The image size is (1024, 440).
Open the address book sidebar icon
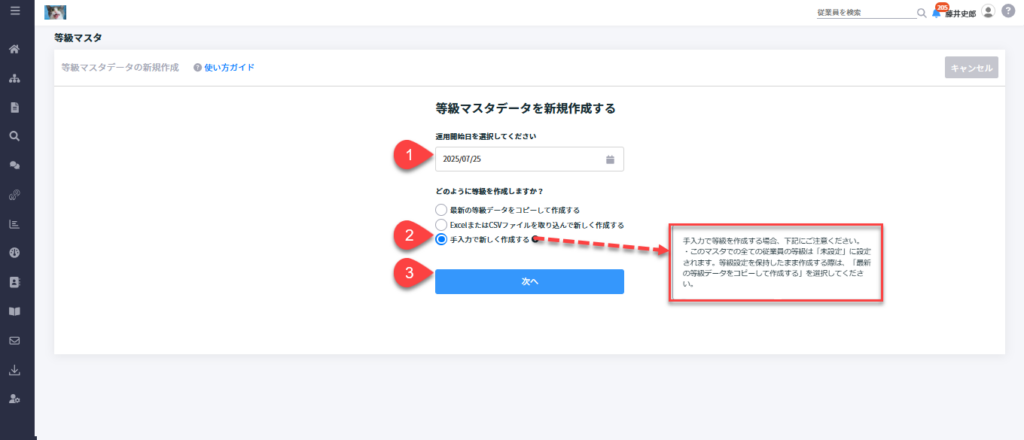coord(15,282)
